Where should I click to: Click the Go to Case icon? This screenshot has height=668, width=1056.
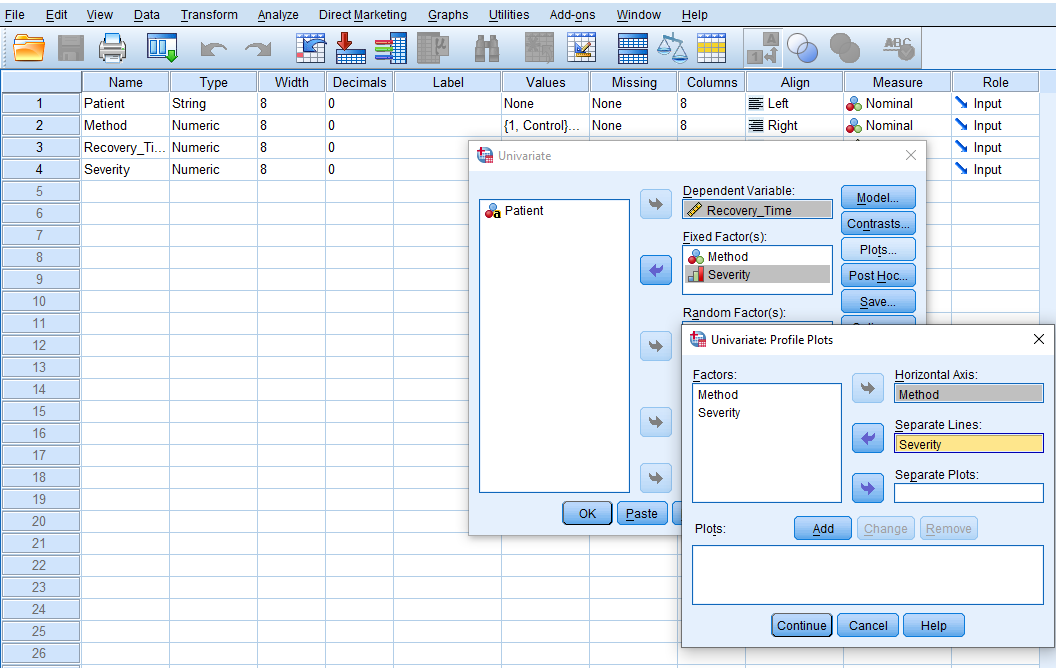[x=310, y=48]
